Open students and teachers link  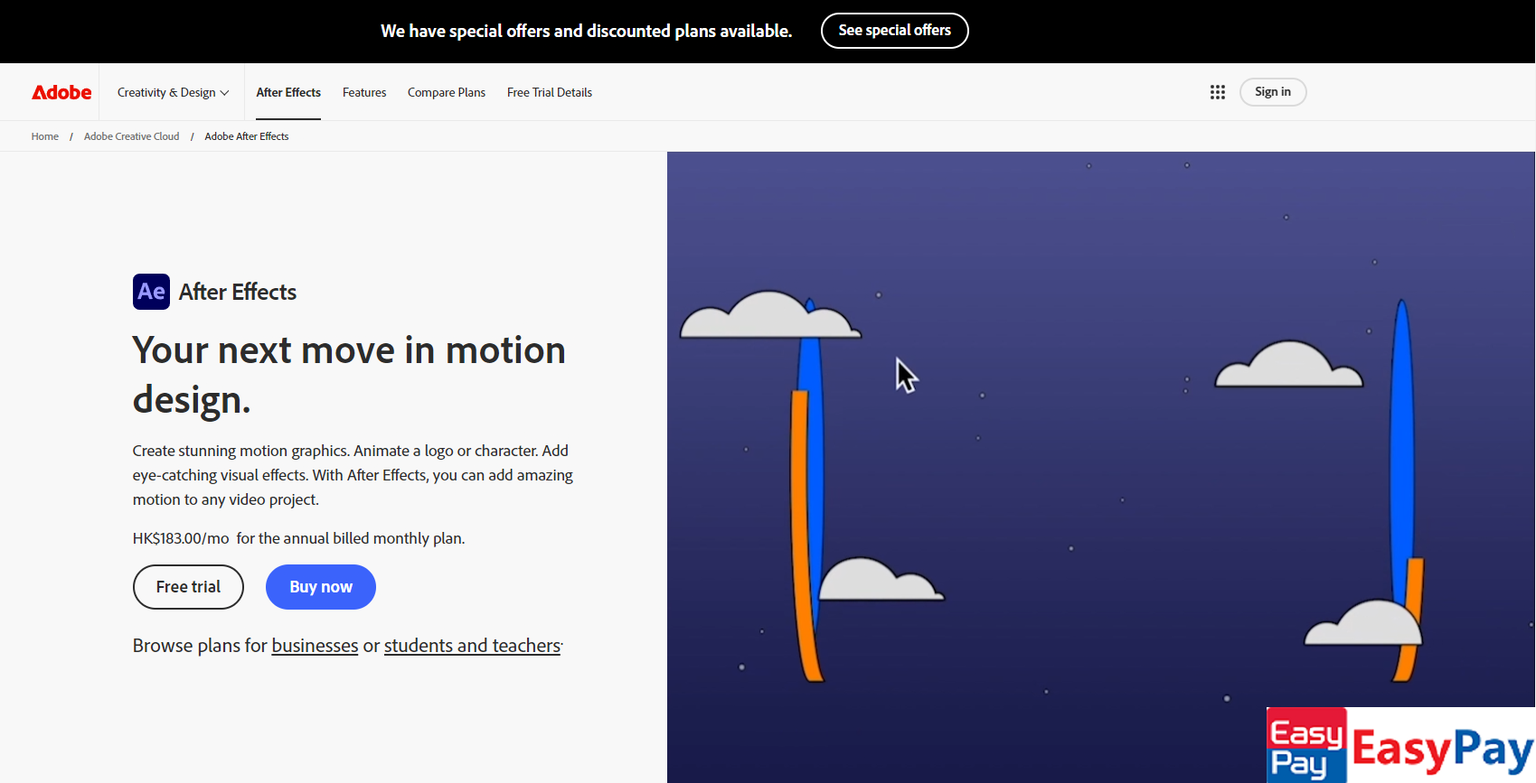click(472, 646)
